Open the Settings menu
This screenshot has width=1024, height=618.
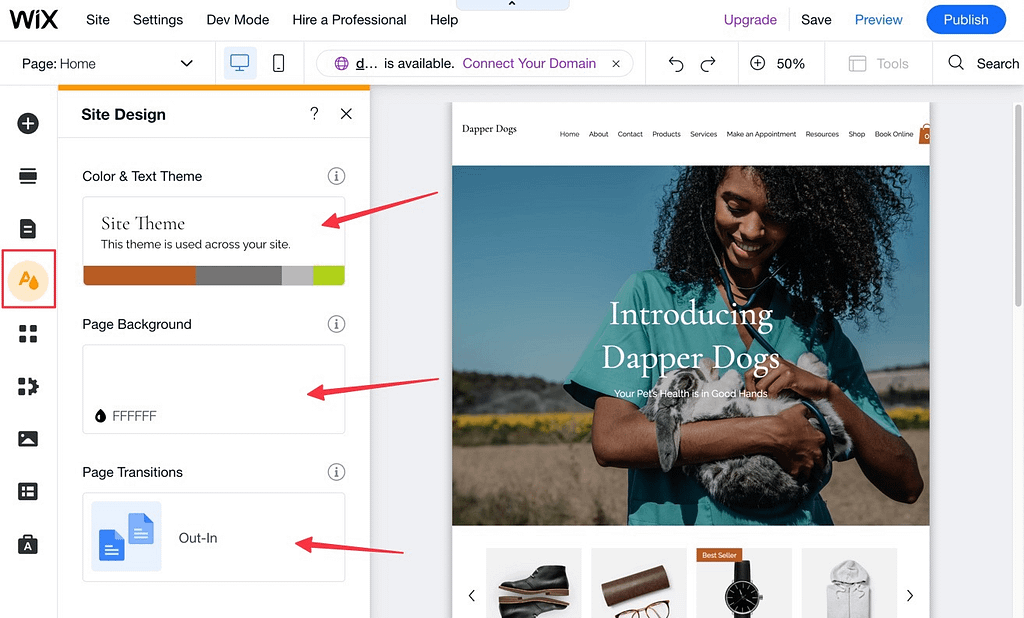(x=158, y=20)
